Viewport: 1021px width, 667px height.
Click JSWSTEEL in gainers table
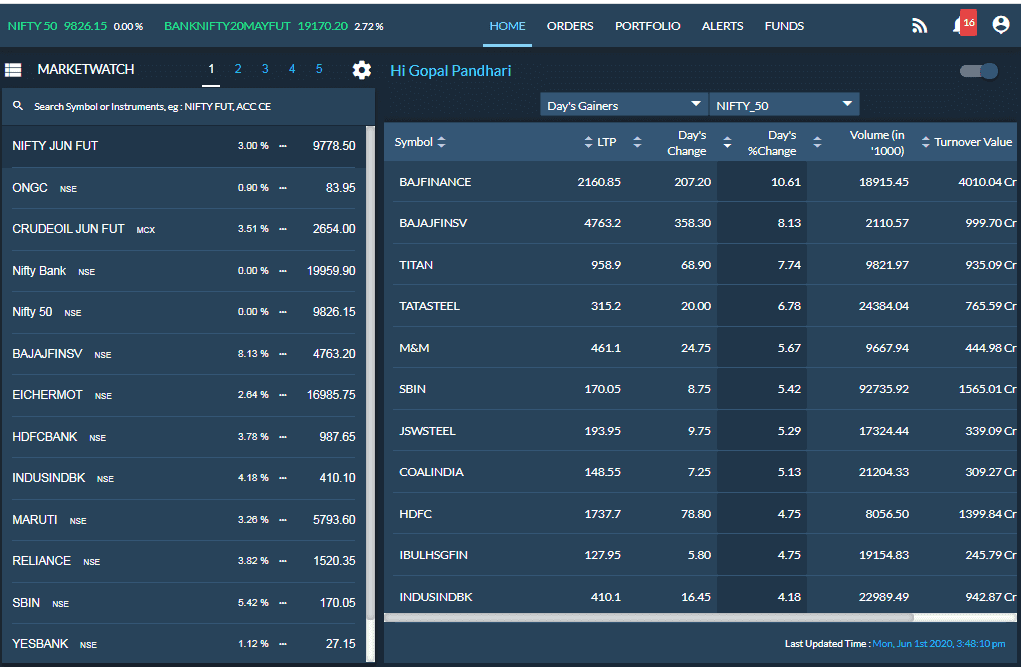pos(427,431)
